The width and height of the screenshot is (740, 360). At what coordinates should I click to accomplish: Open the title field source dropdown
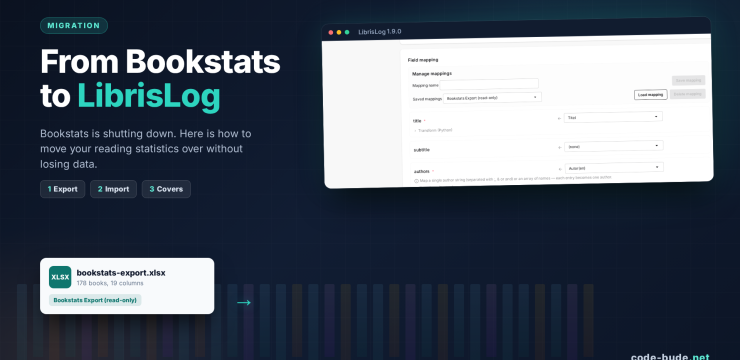tap(613, 117)
